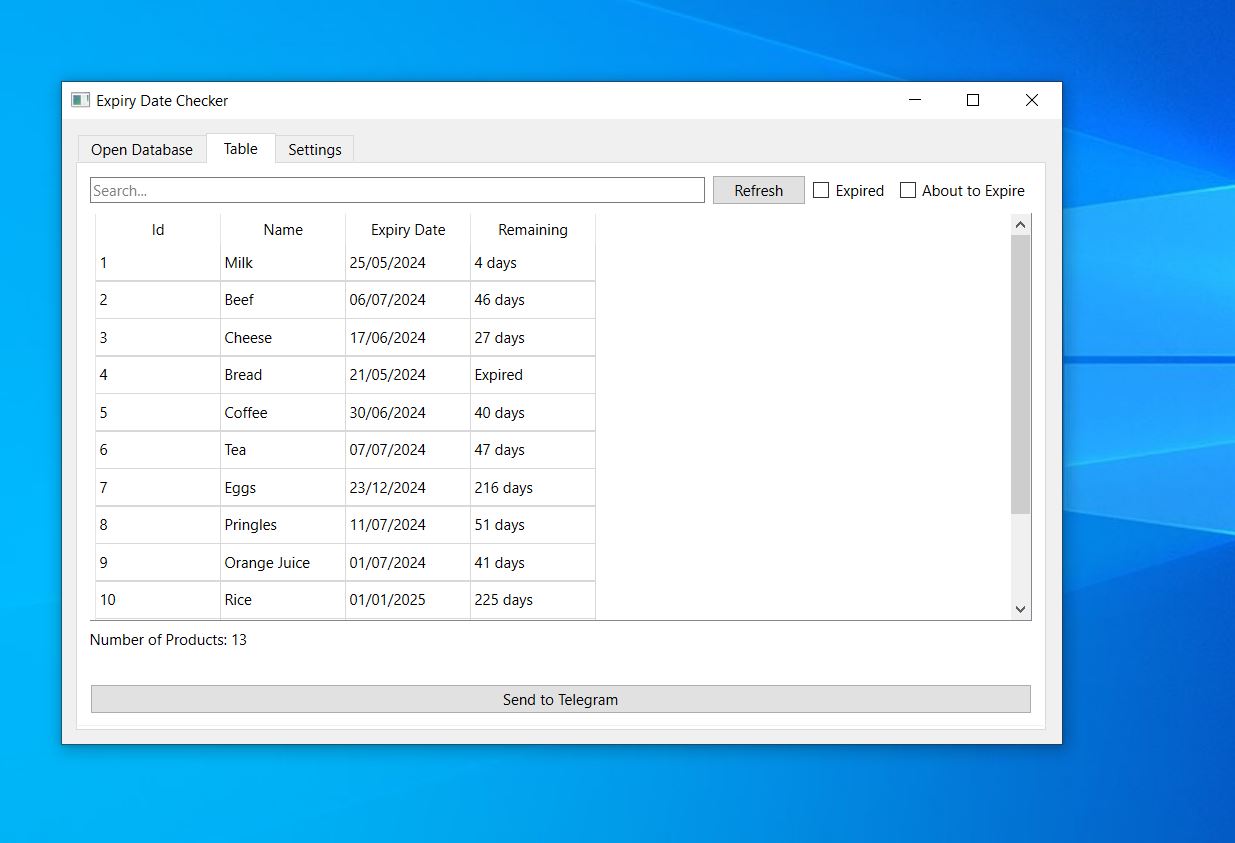The height and width of the screenshot is (843, 1235).
Task: Click the Send to Telegram button
Action: [560, 699]
